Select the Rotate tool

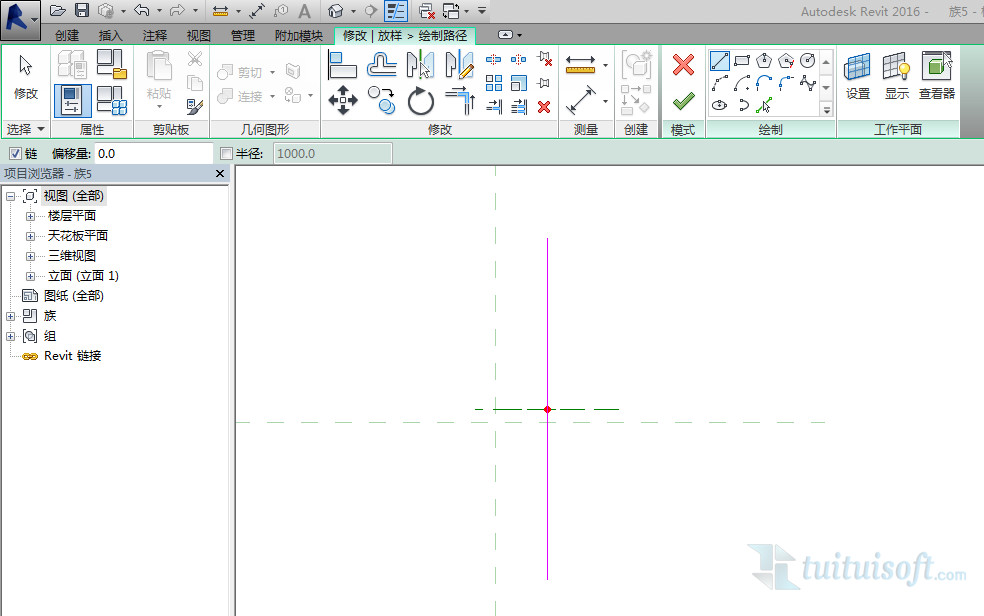421,100
